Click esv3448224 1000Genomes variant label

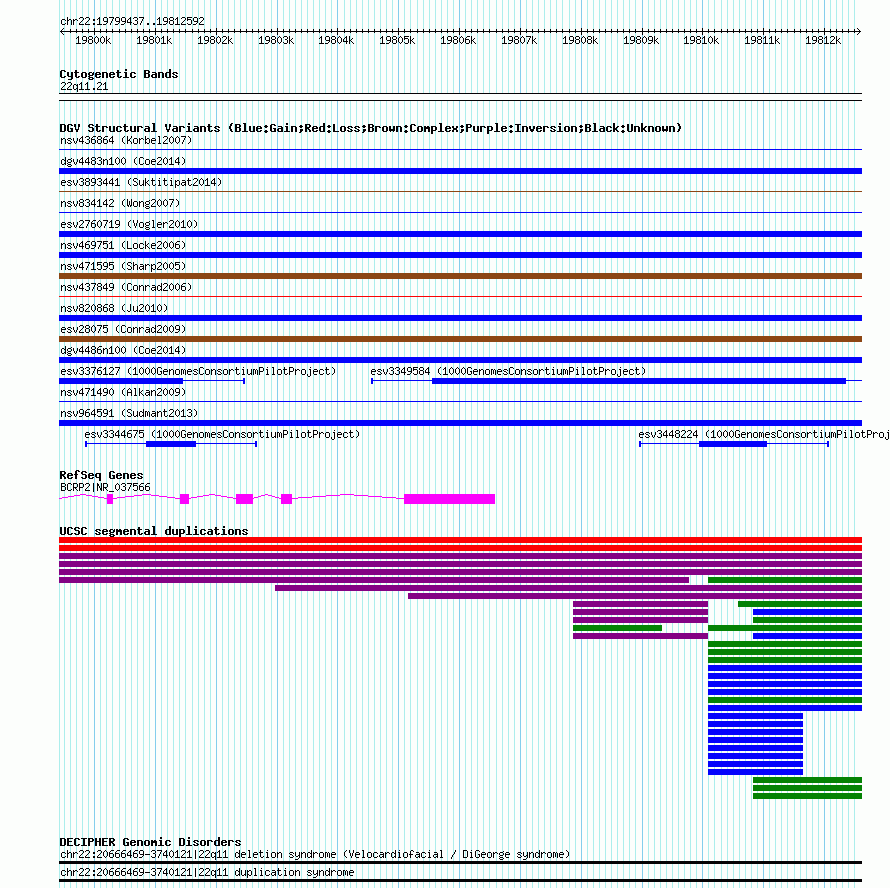[764, 434]
